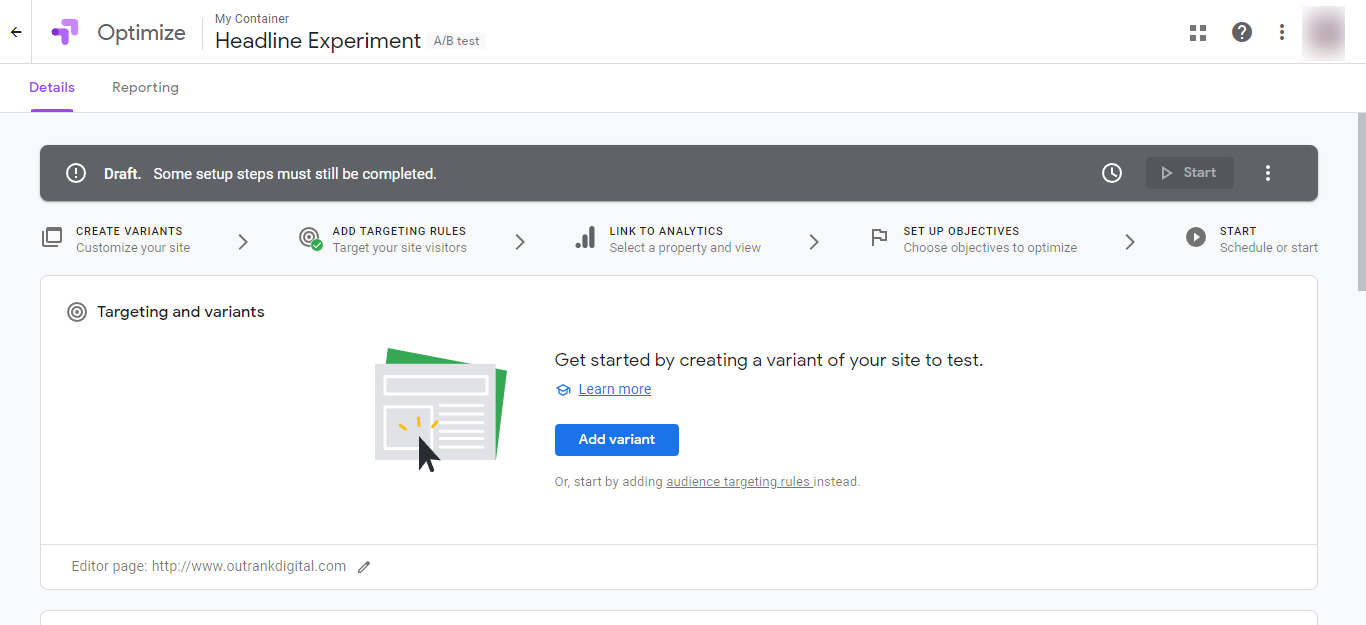Go to the Add Targeting Rules step
Screen dimensions: 1366x625
(x=398, y=239)
